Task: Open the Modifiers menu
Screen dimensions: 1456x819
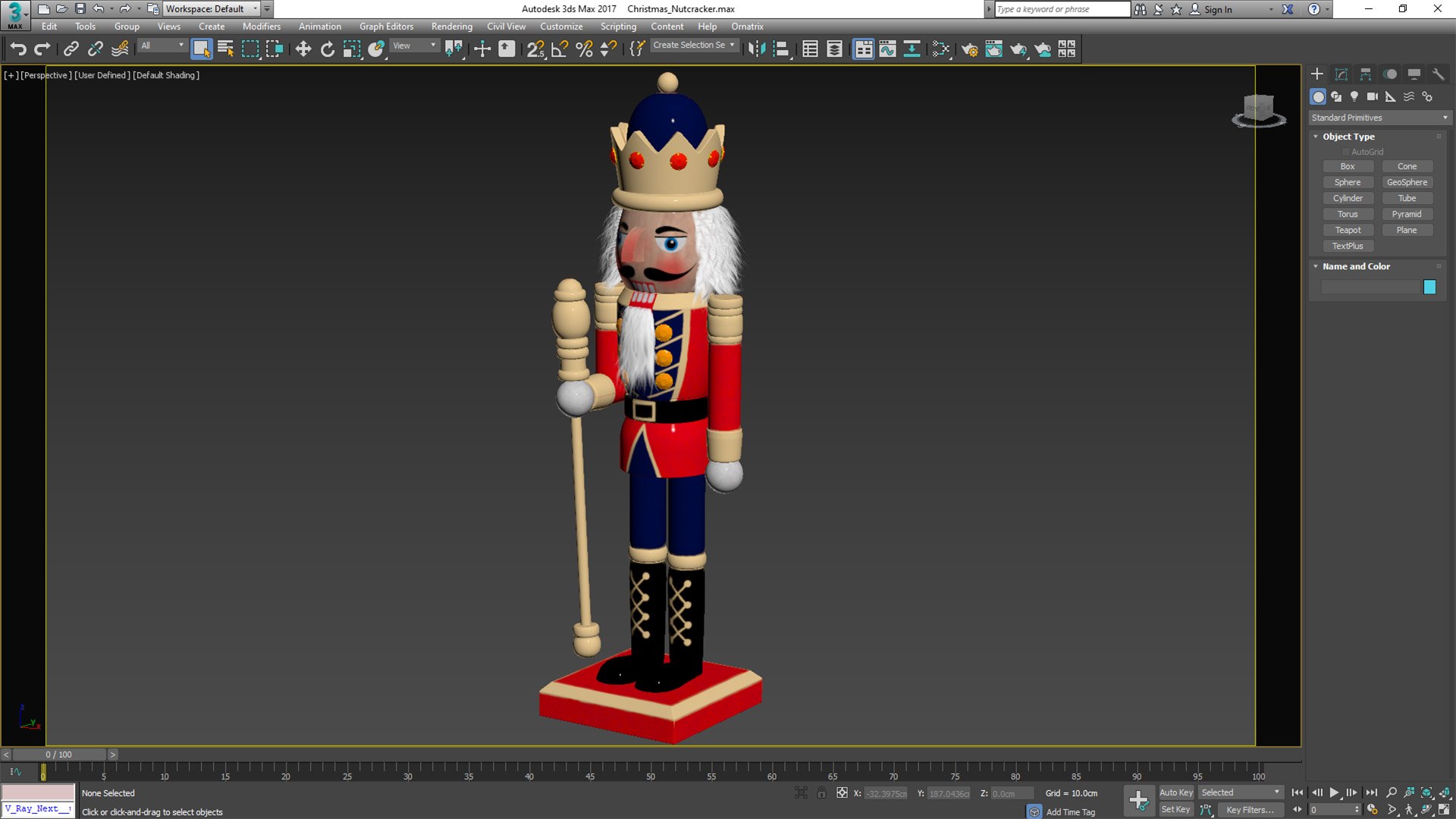Action: pos(261,27)
